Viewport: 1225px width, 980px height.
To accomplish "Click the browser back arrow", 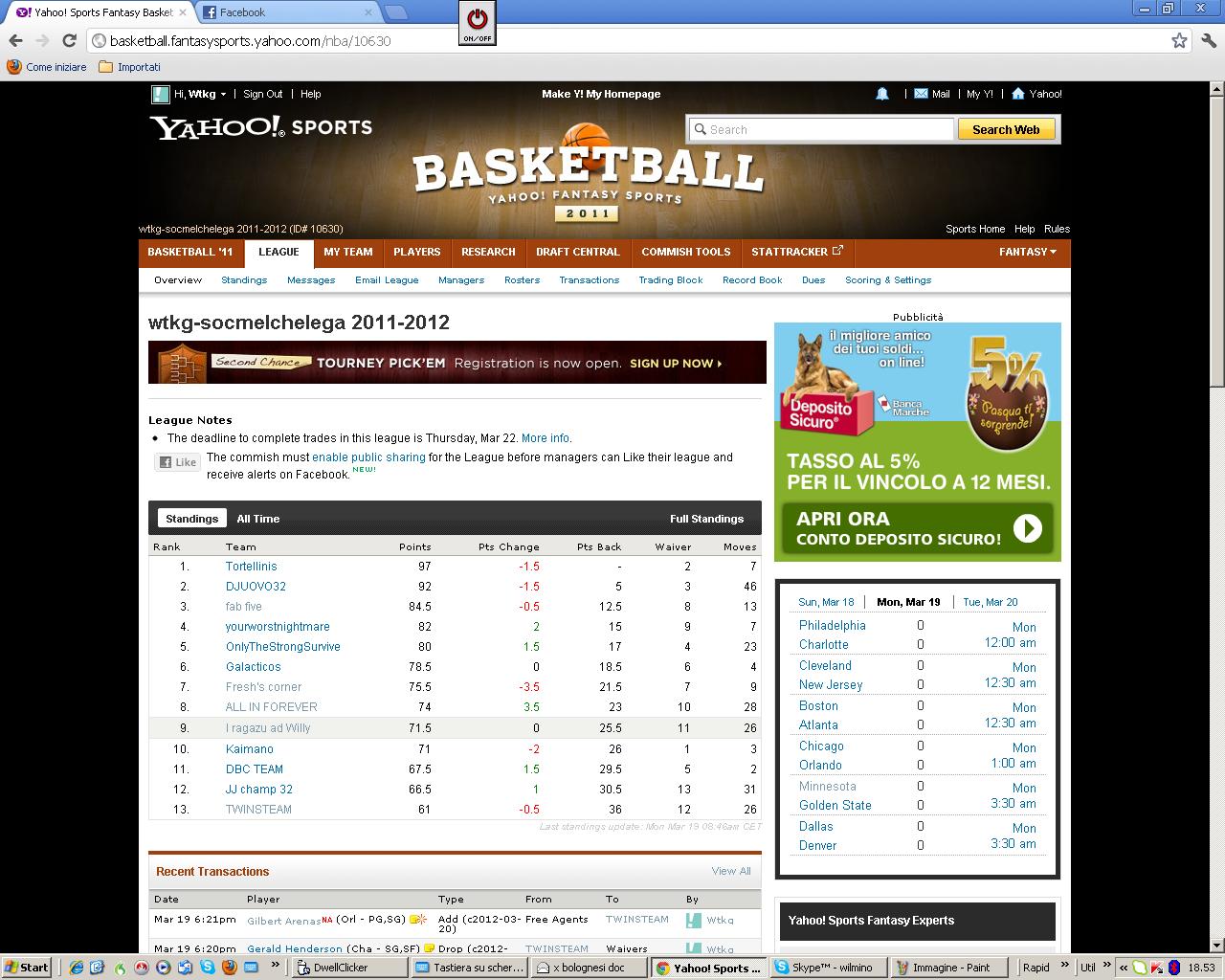I will (x=15, y=40).
